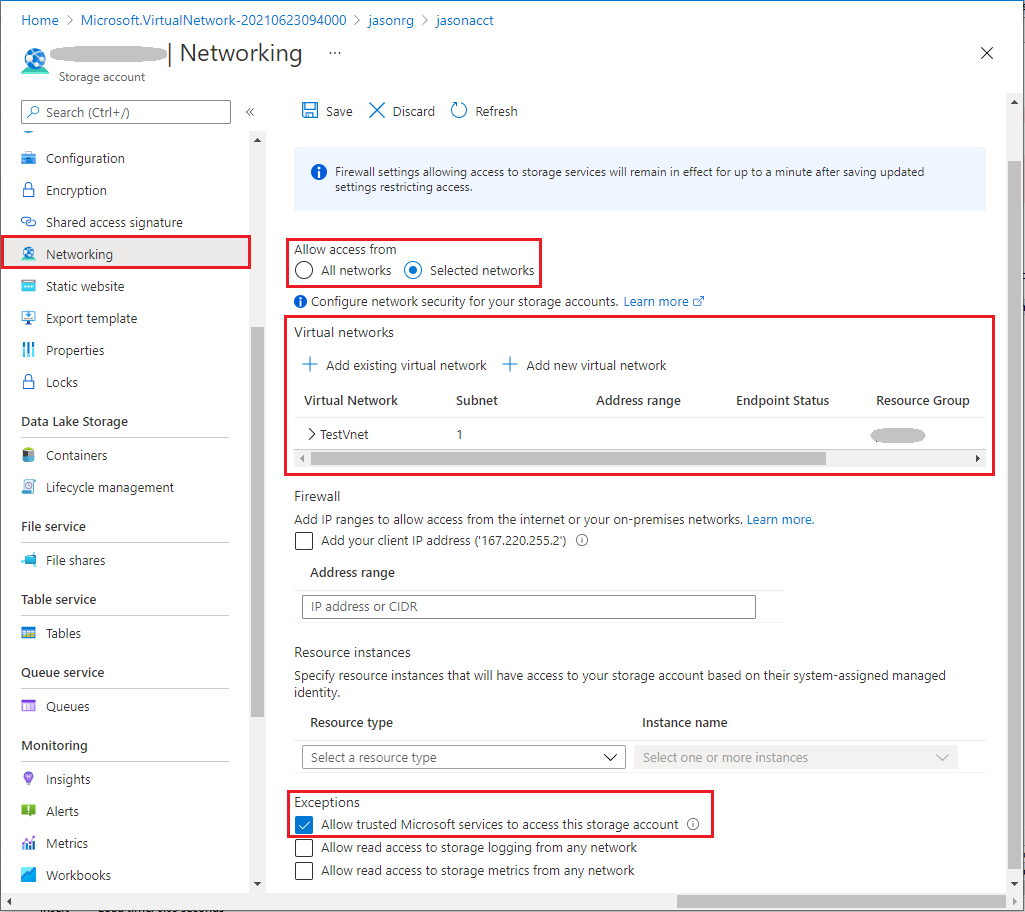Go to Home breadcrumb link
1025x912 pixels.
coord(40,20)
